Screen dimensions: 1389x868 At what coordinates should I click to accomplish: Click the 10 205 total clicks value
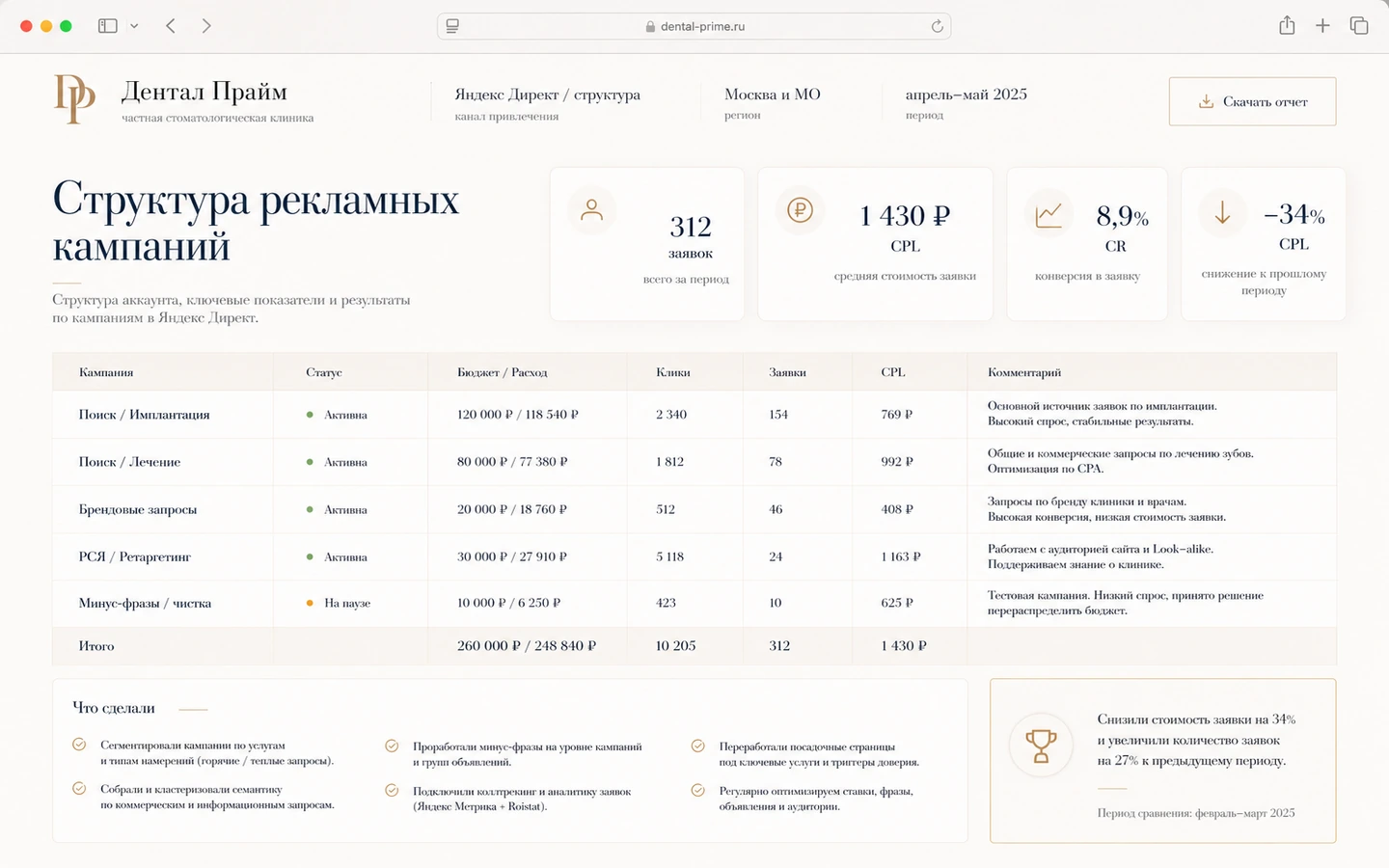click(x=675, y=646)
